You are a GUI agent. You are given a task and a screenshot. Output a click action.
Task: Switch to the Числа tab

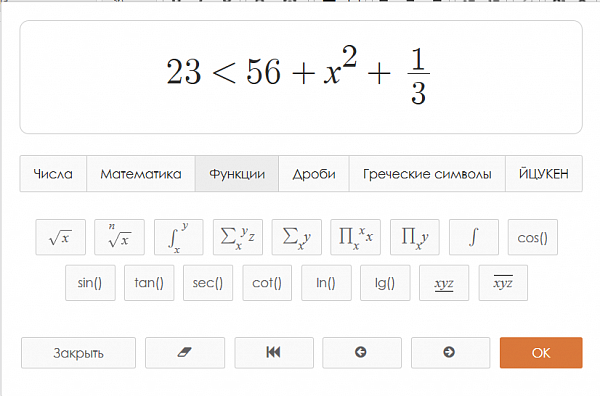coord(53,174)
